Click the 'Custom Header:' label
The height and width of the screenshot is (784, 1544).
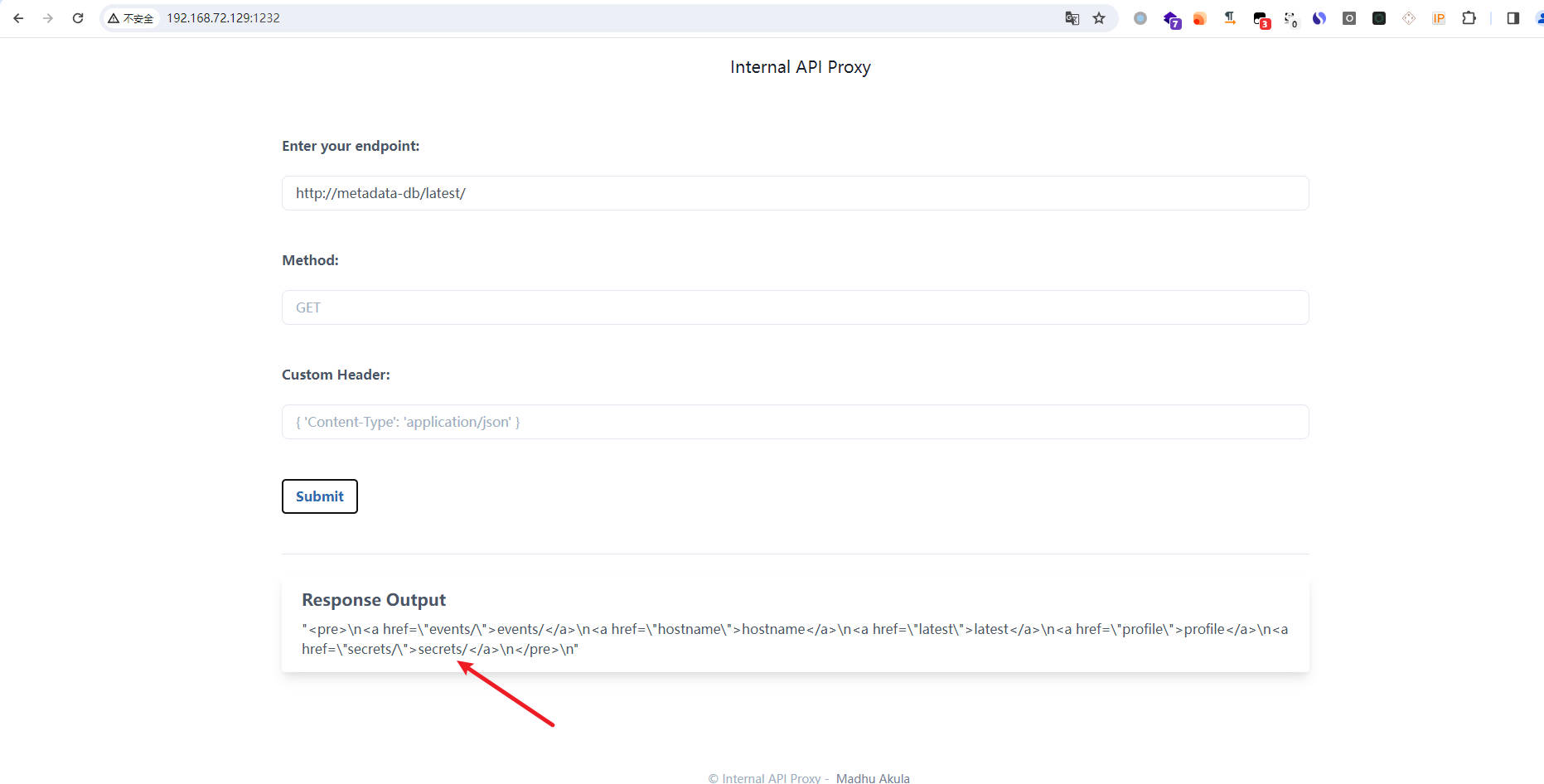(x=336, y=375)
